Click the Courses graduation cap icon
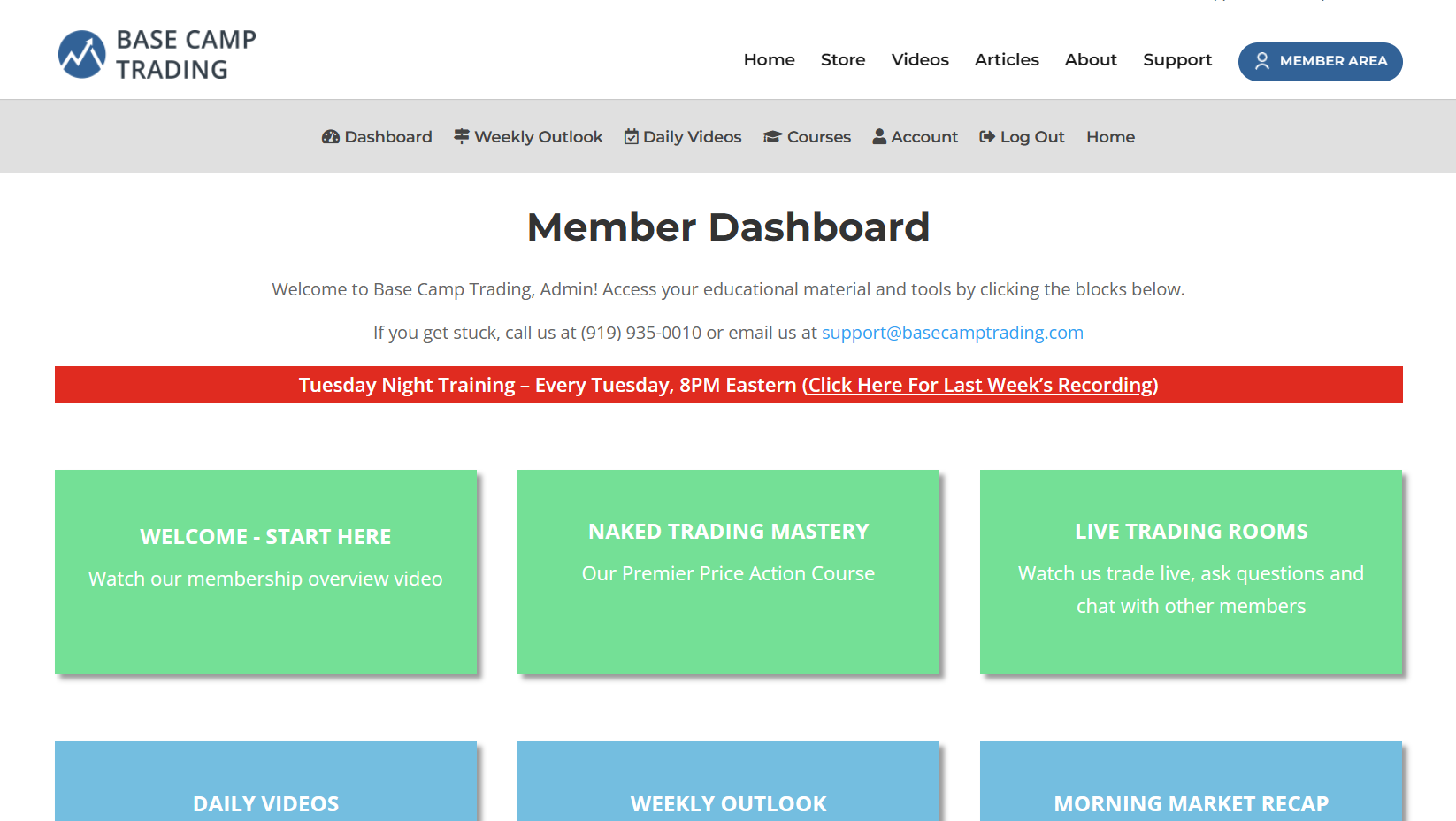The width and height of the screenshot is (1456, 821). point(771,136)
